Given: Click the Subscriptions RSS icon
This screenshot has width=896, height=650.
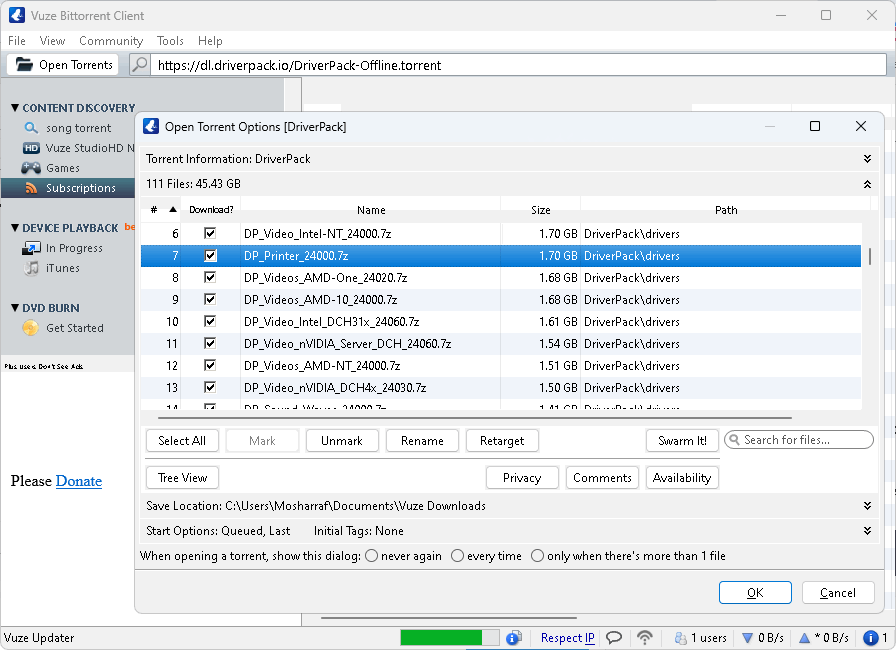Looking at the screenshot, I should point(31,188).
